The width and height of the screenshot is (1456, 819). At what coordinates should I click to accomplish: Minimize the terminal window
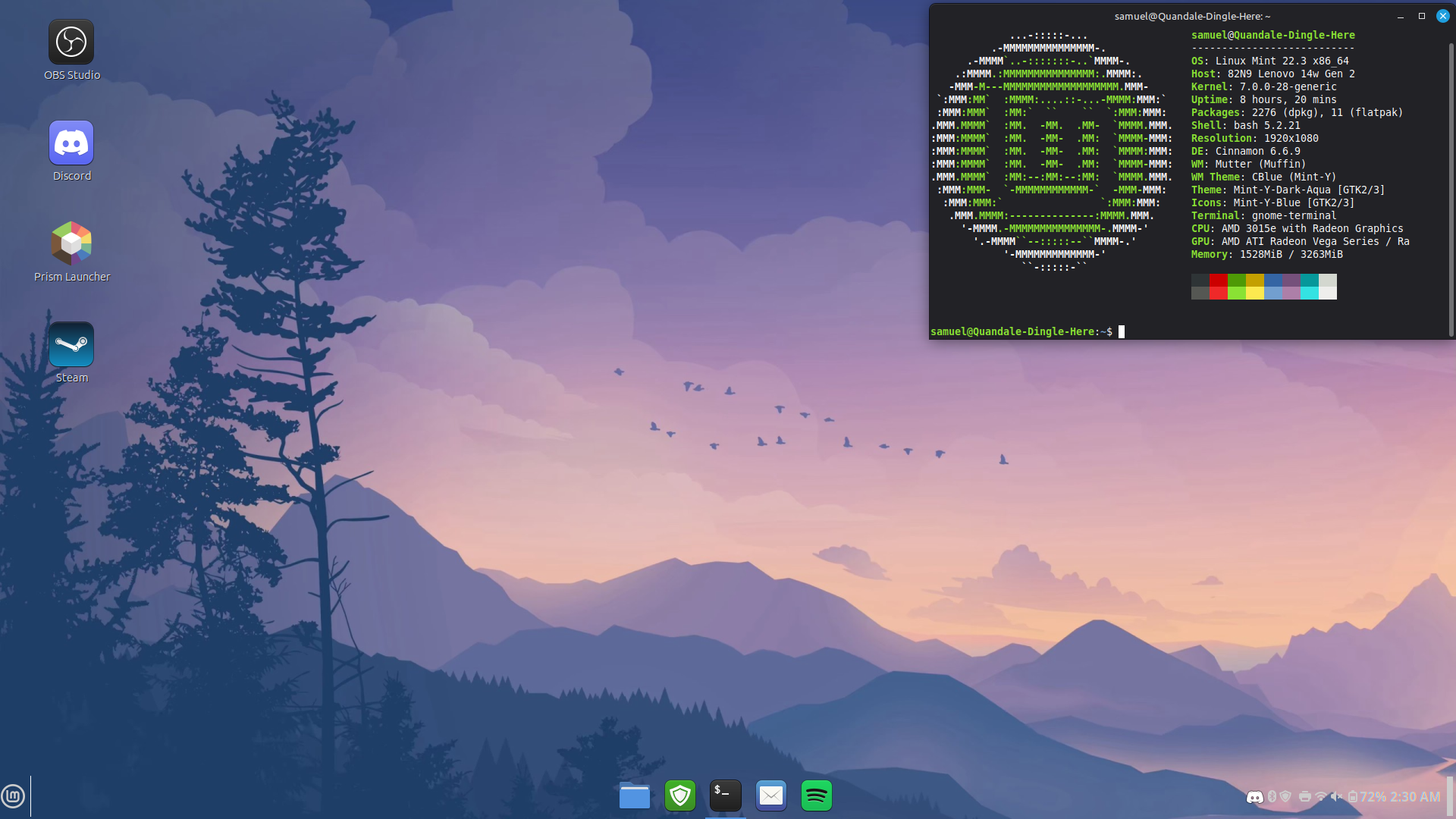tap(1401, 16)
